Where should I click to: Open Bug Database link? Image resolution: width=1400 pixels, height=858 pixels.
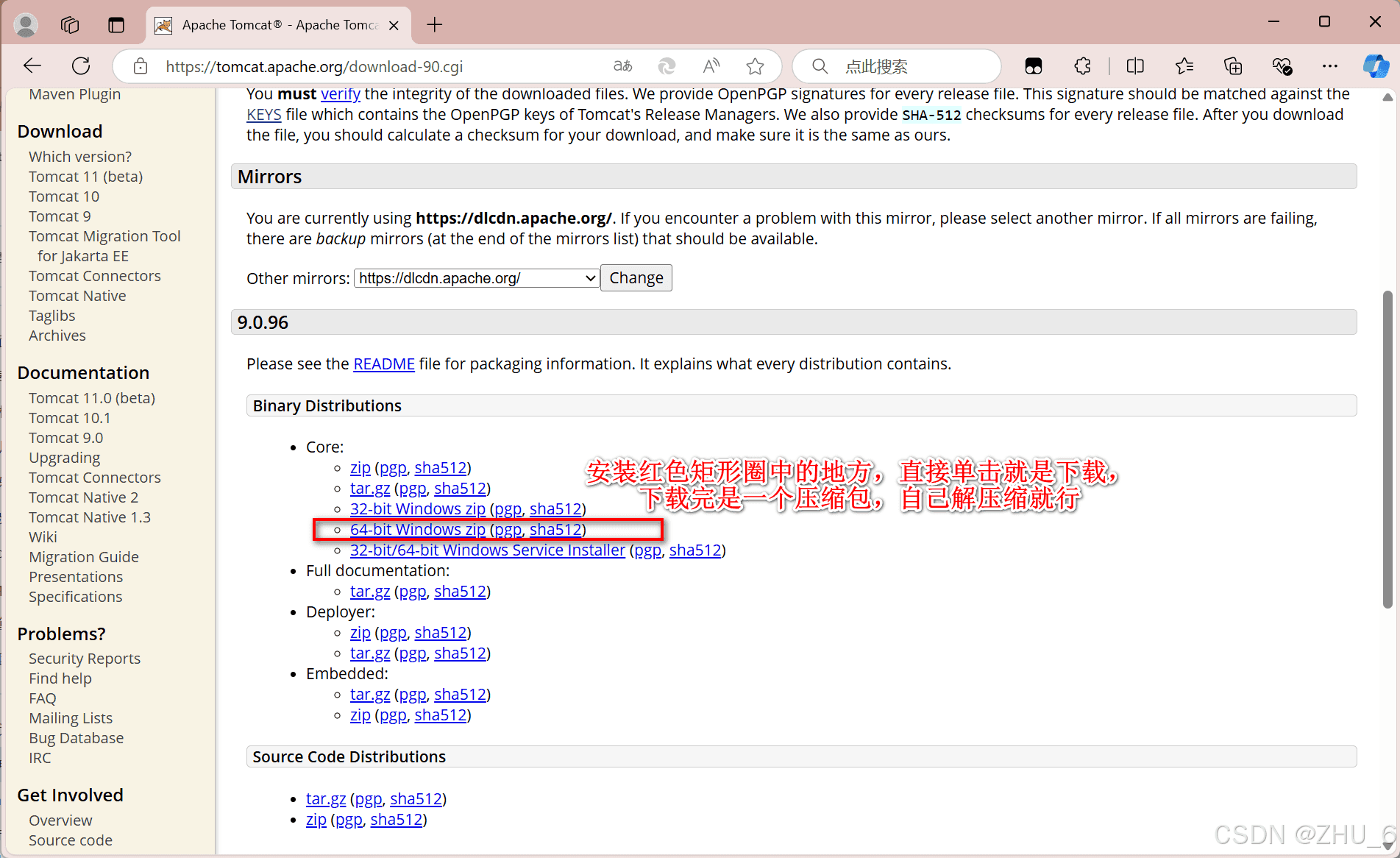77,738
